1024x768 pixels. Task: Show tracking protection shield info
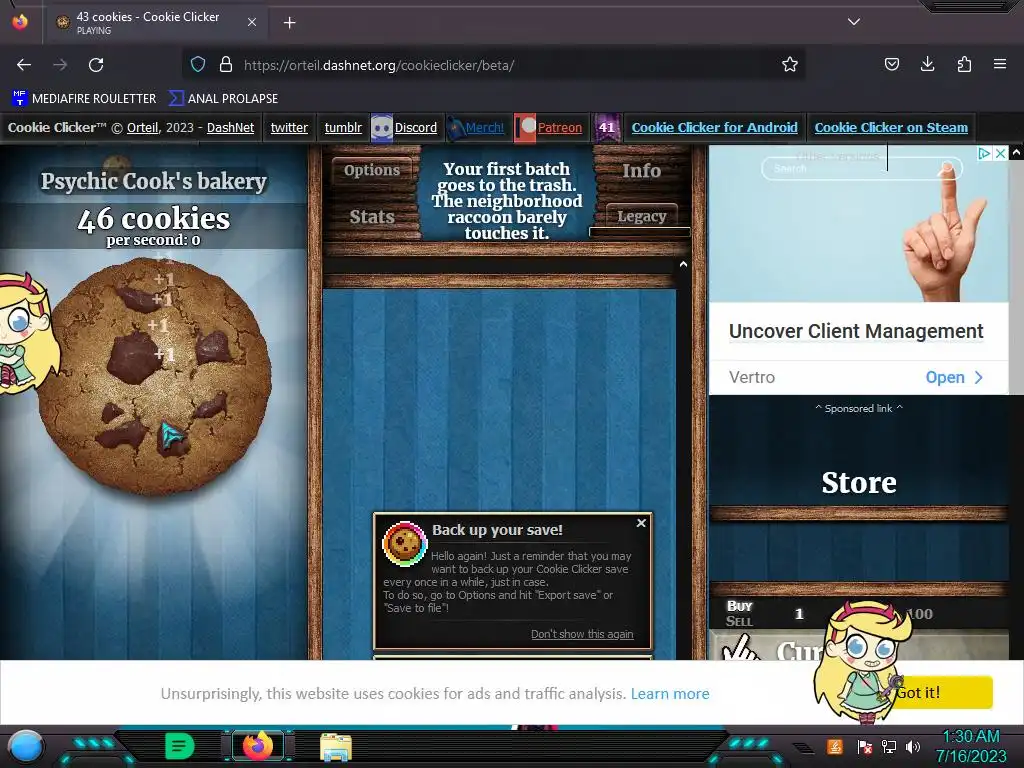pos(198,64)
